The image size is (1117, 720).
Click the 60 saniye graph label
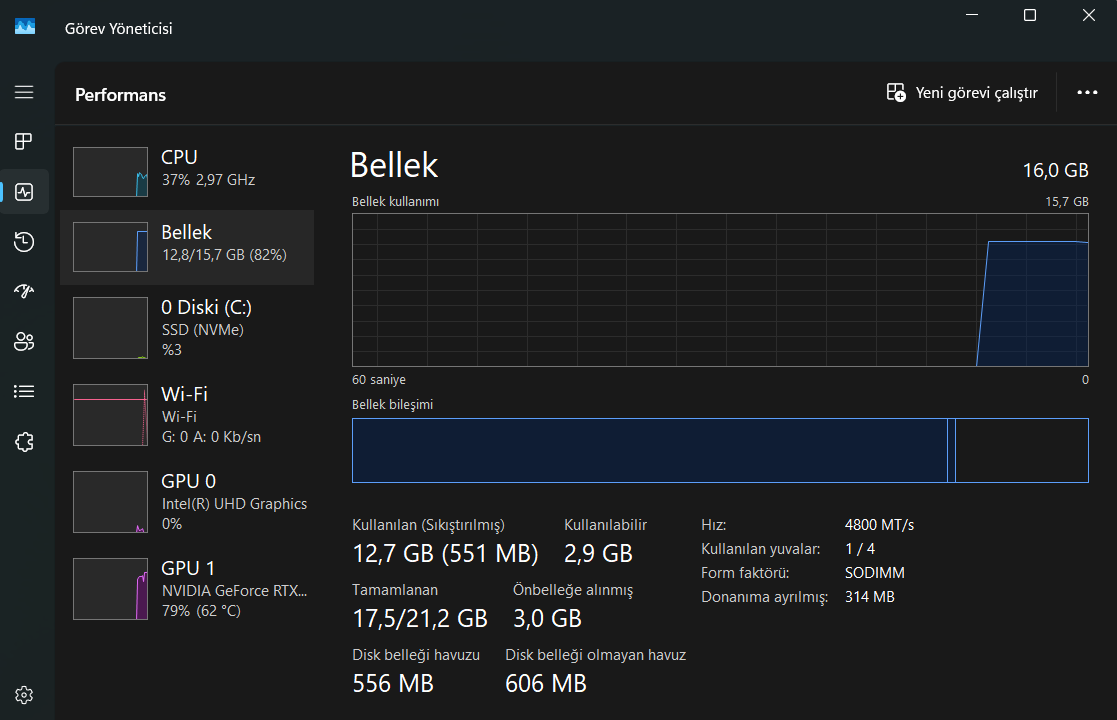(379, 380)
